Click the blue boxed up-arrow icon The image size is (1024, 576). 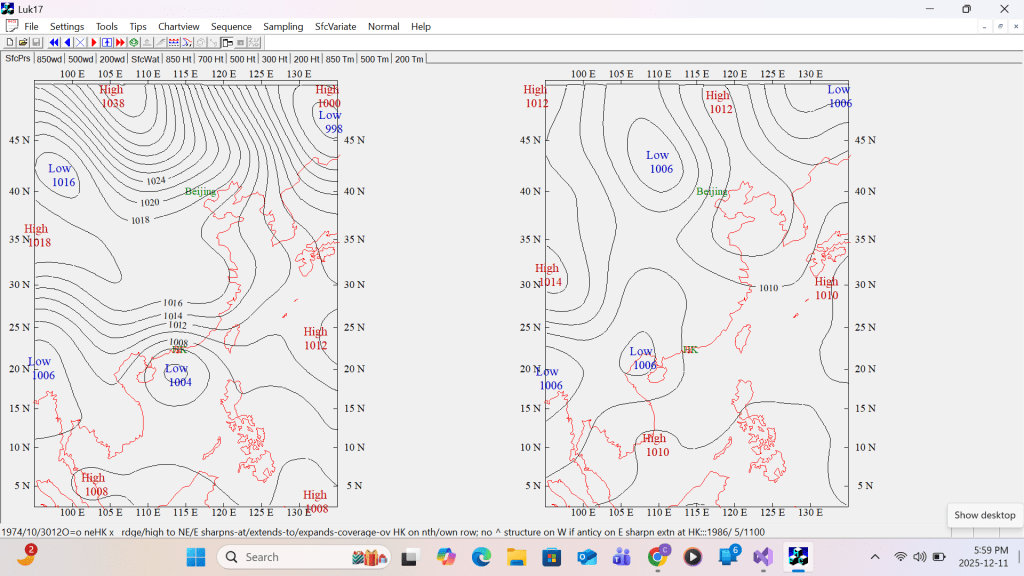coord(107,43)
